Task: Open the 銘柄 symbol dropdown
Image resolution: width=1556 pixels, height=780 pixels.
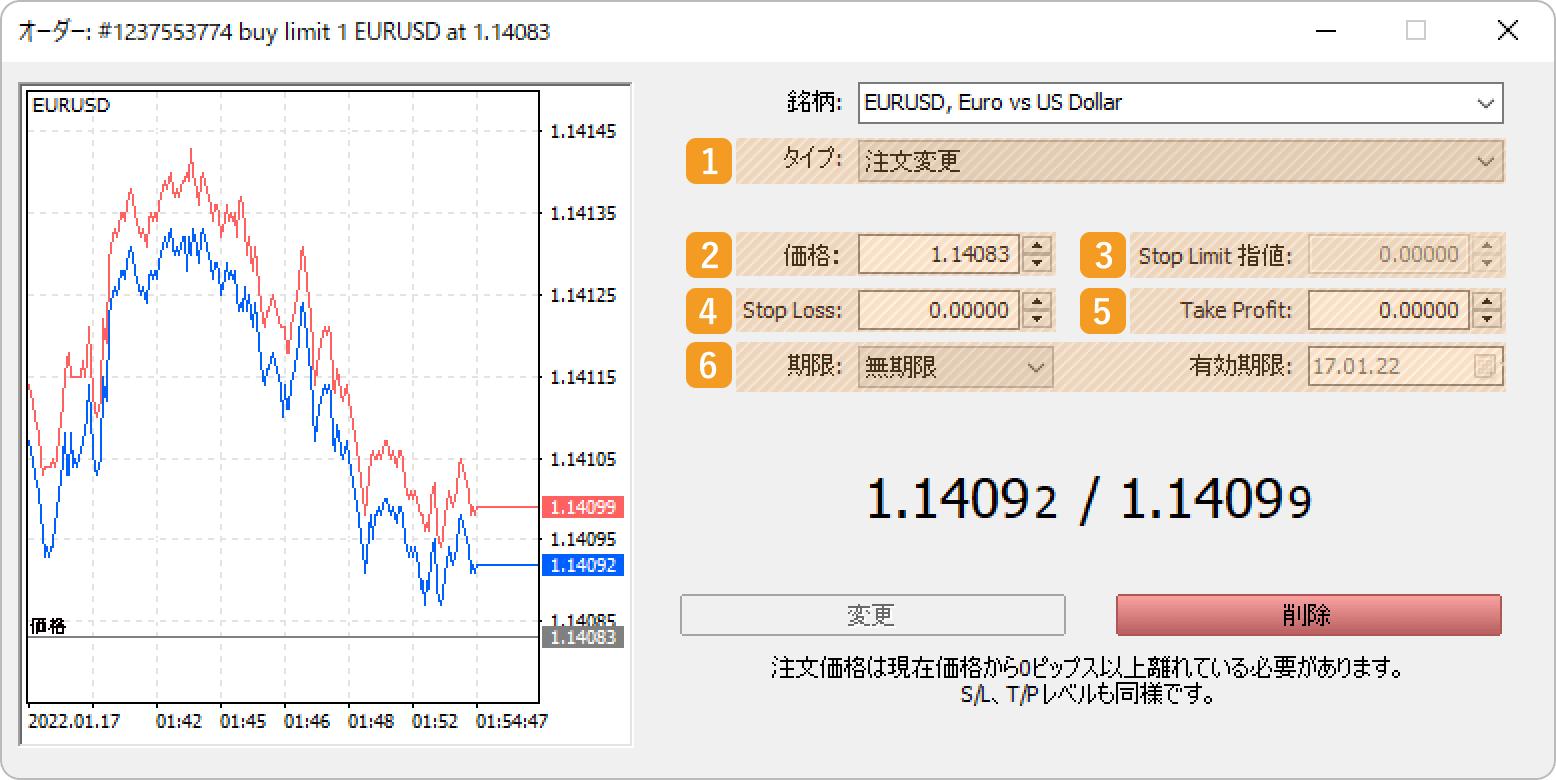Action: coord(1180,102)
